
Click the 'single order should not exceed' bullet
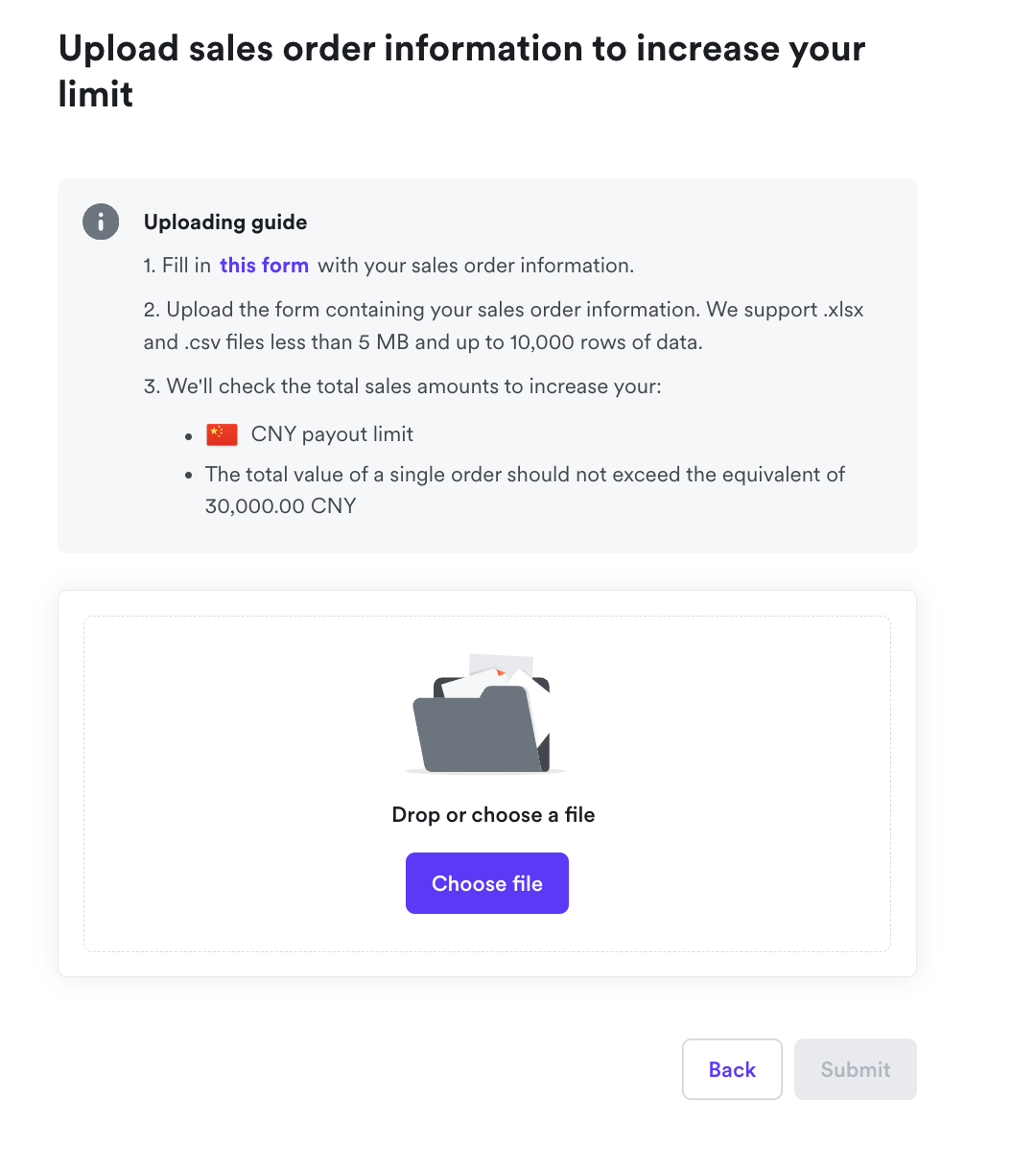(x=524, y=475)
